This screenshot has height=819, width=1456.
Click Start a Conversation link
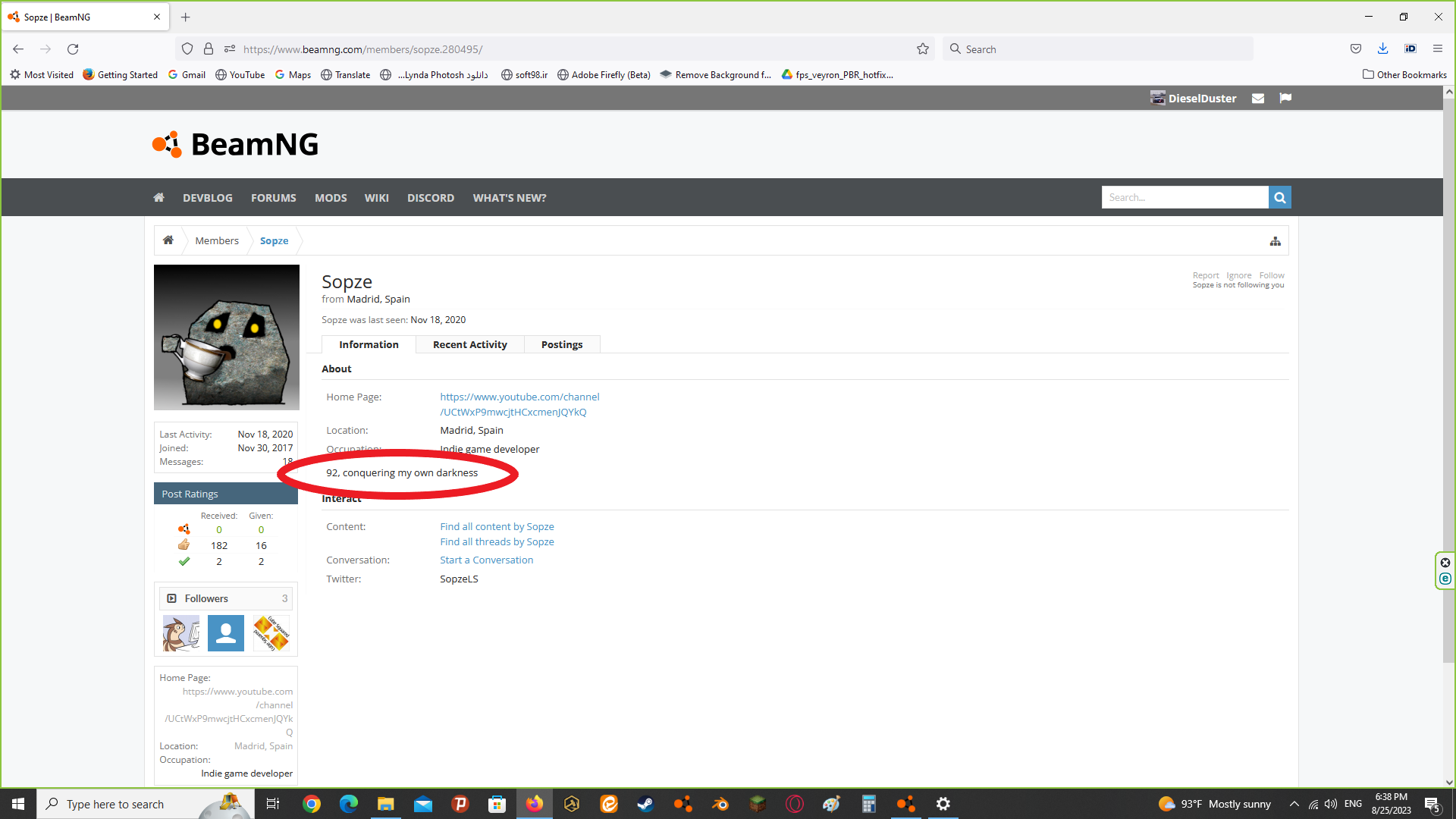[486, 560]
